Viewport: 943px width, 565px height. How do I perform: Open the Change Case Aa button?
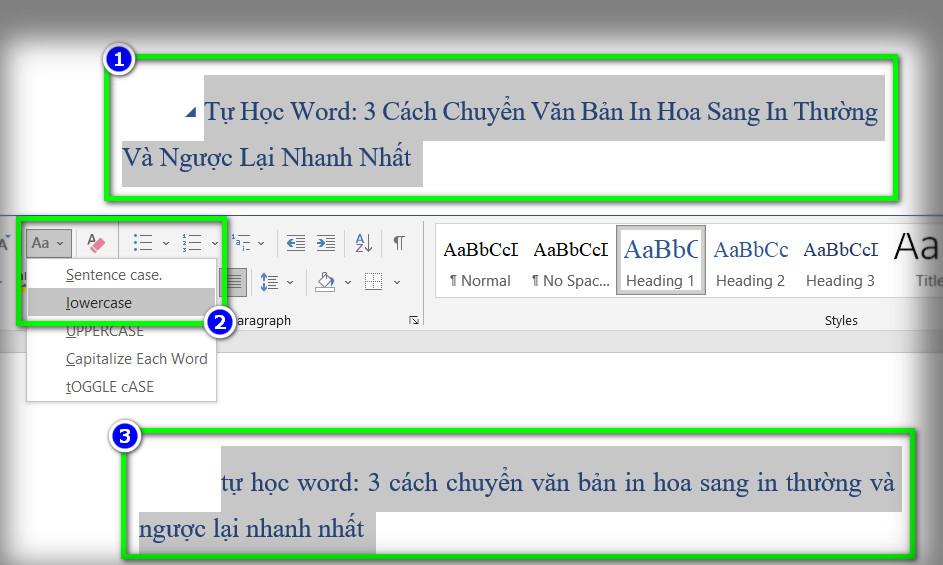(49, 243)
